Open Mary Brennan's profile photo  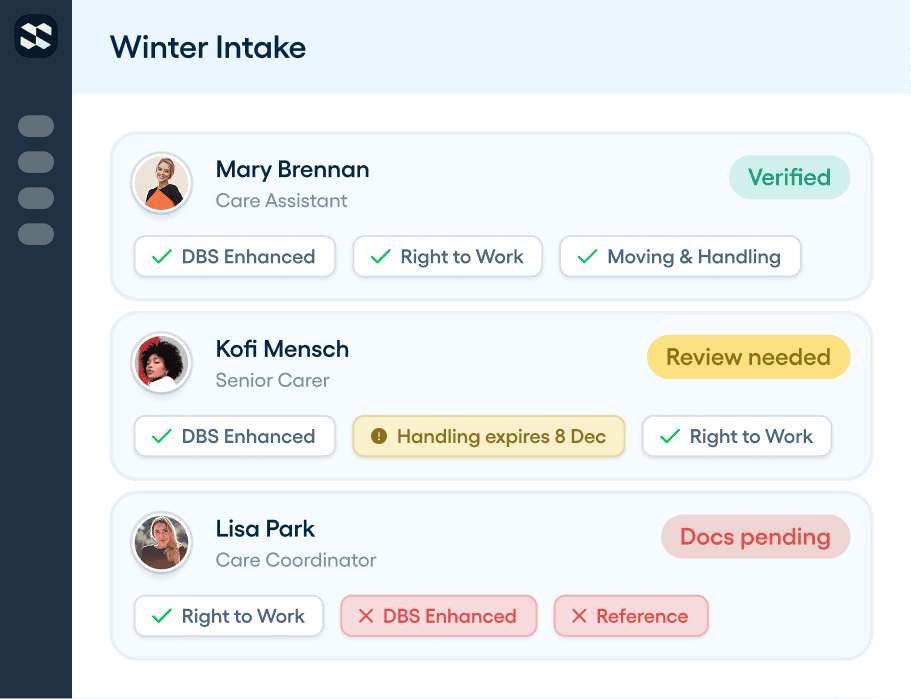[x=162, y=183]
